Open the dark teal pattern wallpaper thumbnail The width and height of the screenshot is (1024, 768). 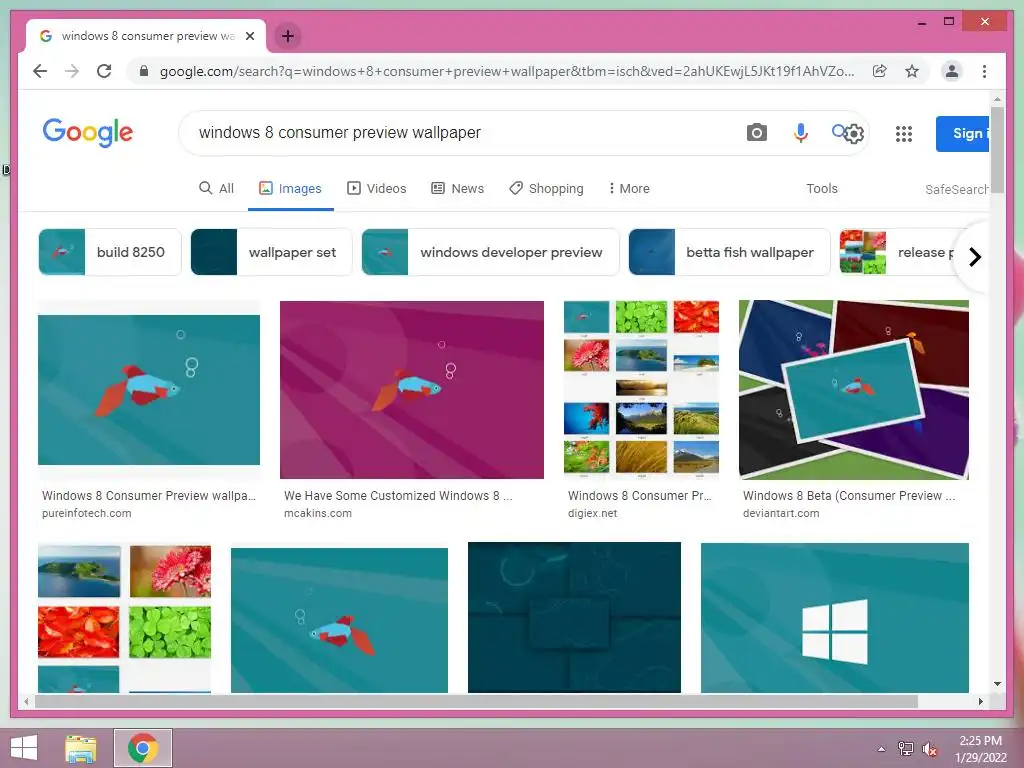[575, 618]
